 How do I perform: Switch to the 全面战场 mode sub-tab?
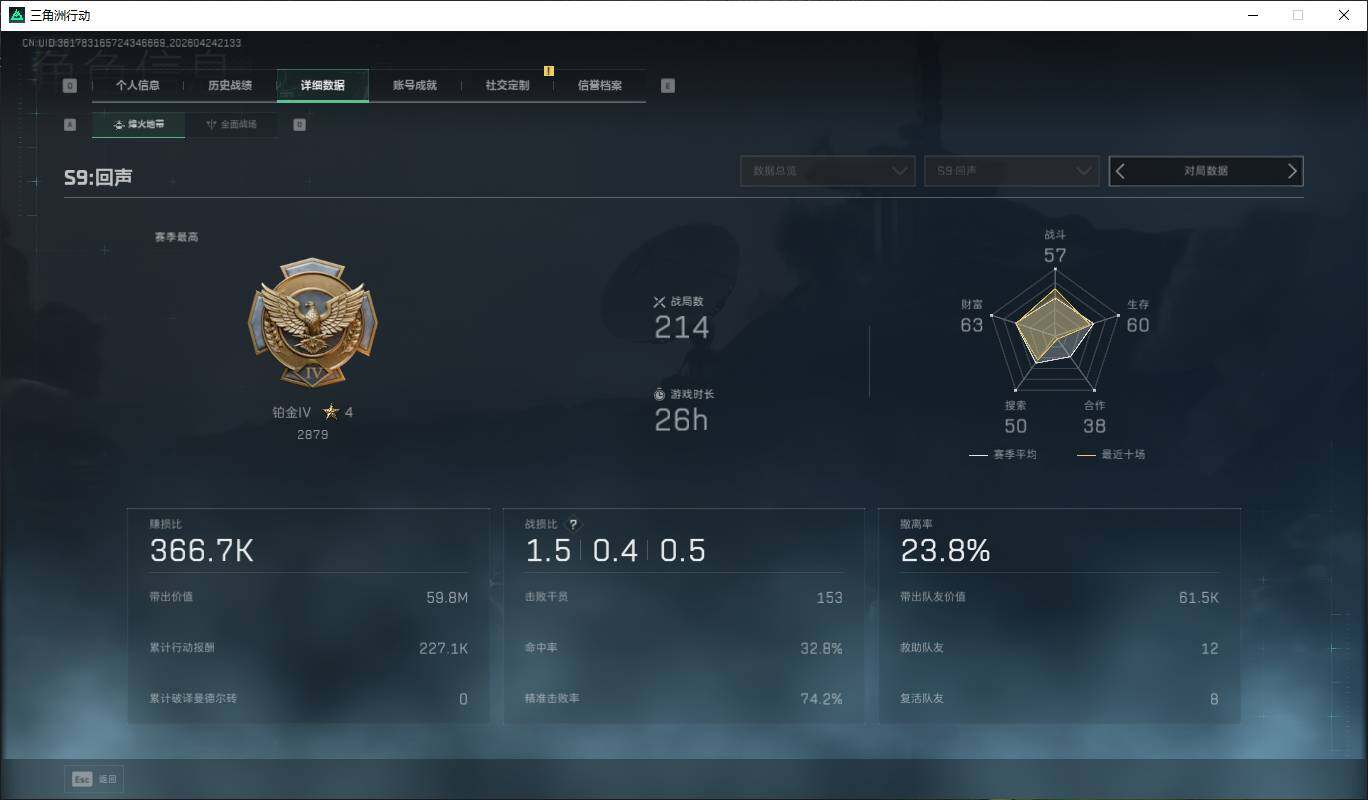(232, 125)
